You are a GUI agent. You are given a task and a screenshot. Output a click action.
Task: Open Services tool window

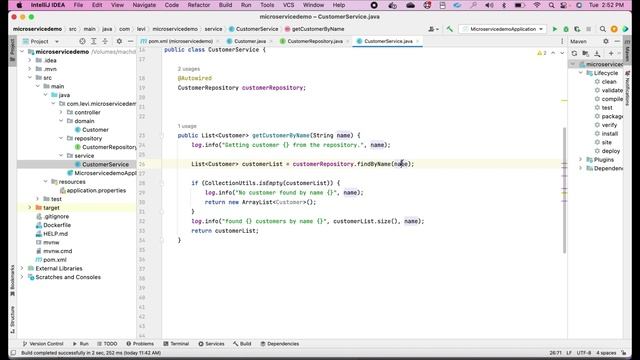pyautogui.click(x=211, y=344)
